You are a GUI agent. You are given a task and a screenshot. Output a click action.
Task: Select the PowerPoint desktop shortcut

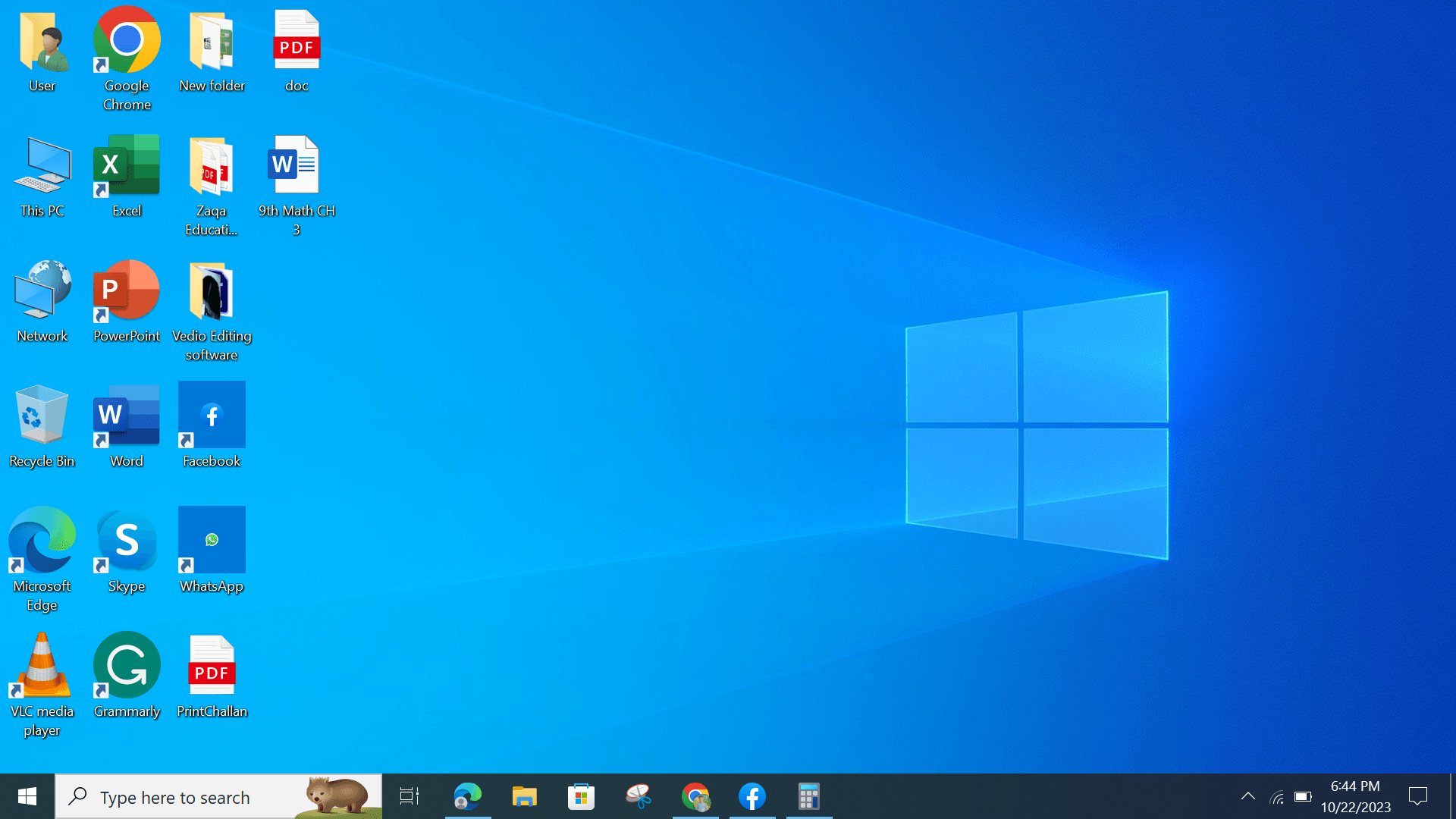pos(127,302)
